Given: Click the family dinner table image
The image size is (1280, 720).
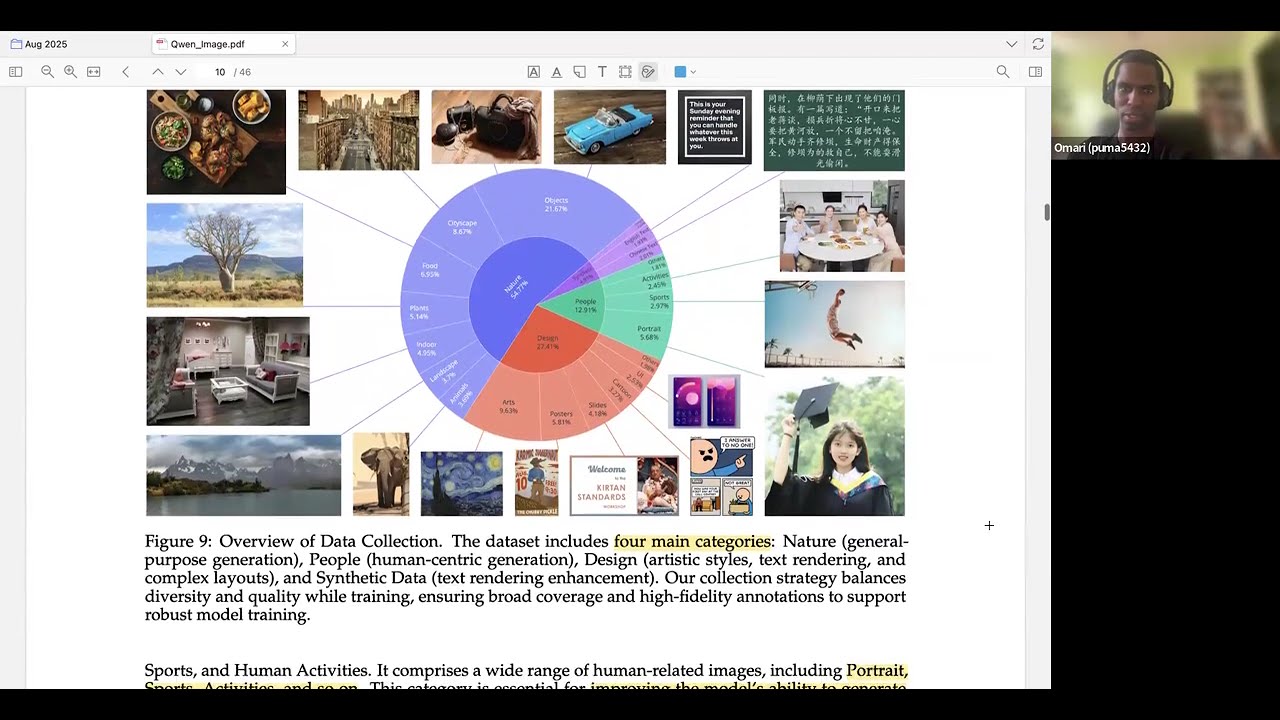Looking at the screenshot, I should [x=842, y=226].
